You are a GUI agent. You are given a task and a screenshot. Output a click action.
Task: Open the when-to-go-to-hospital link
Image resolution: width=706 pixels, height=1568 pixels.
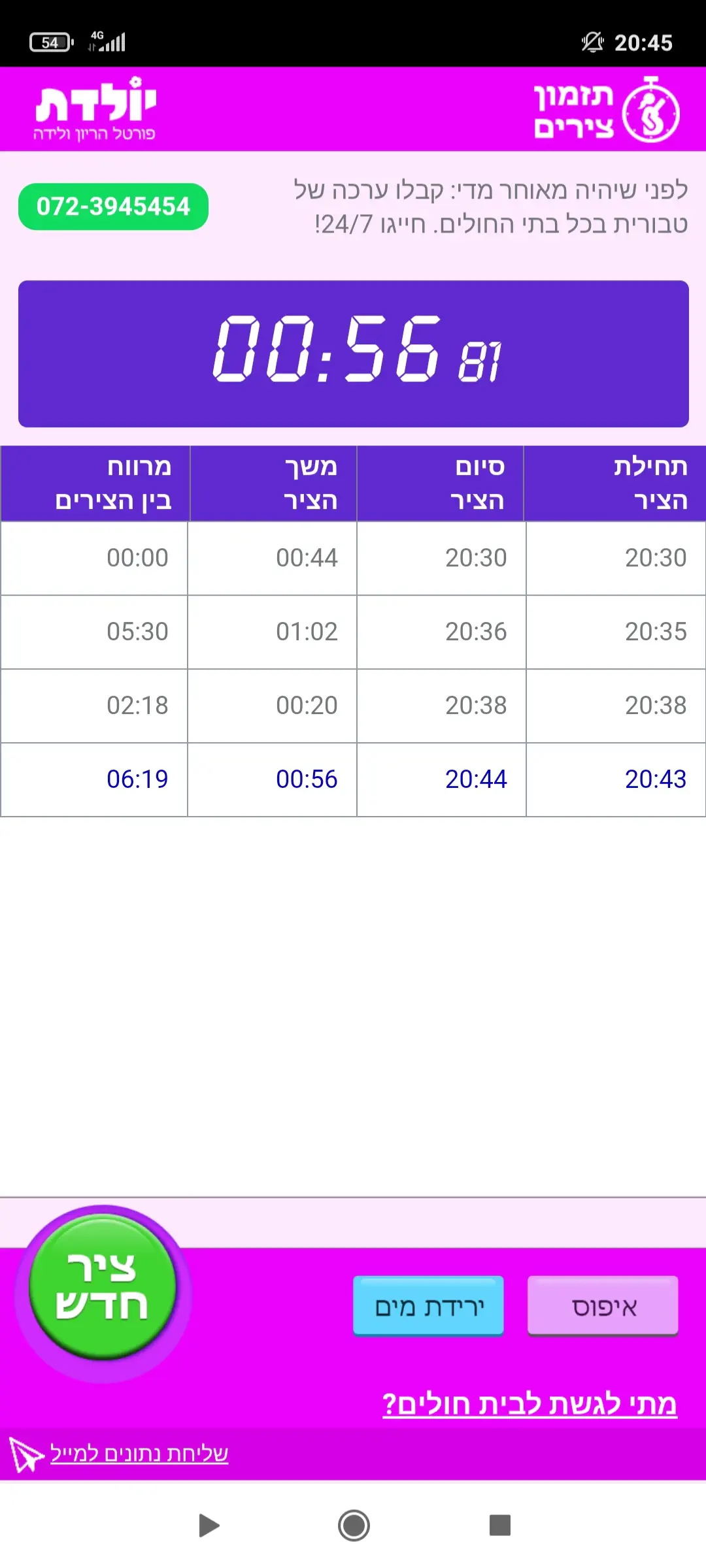point(529,1403)
